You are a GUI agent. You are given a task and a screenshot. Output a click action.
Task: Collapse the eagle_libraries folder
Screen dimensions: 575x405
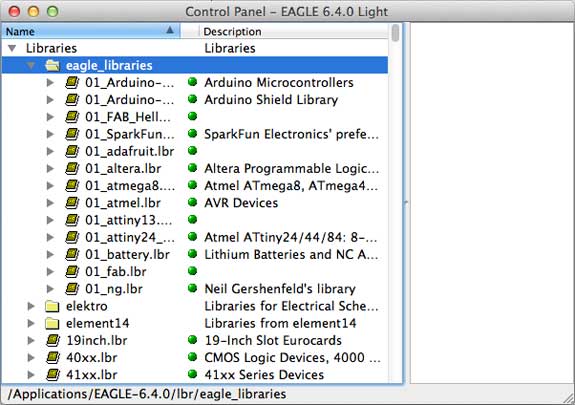pos(31,66)
